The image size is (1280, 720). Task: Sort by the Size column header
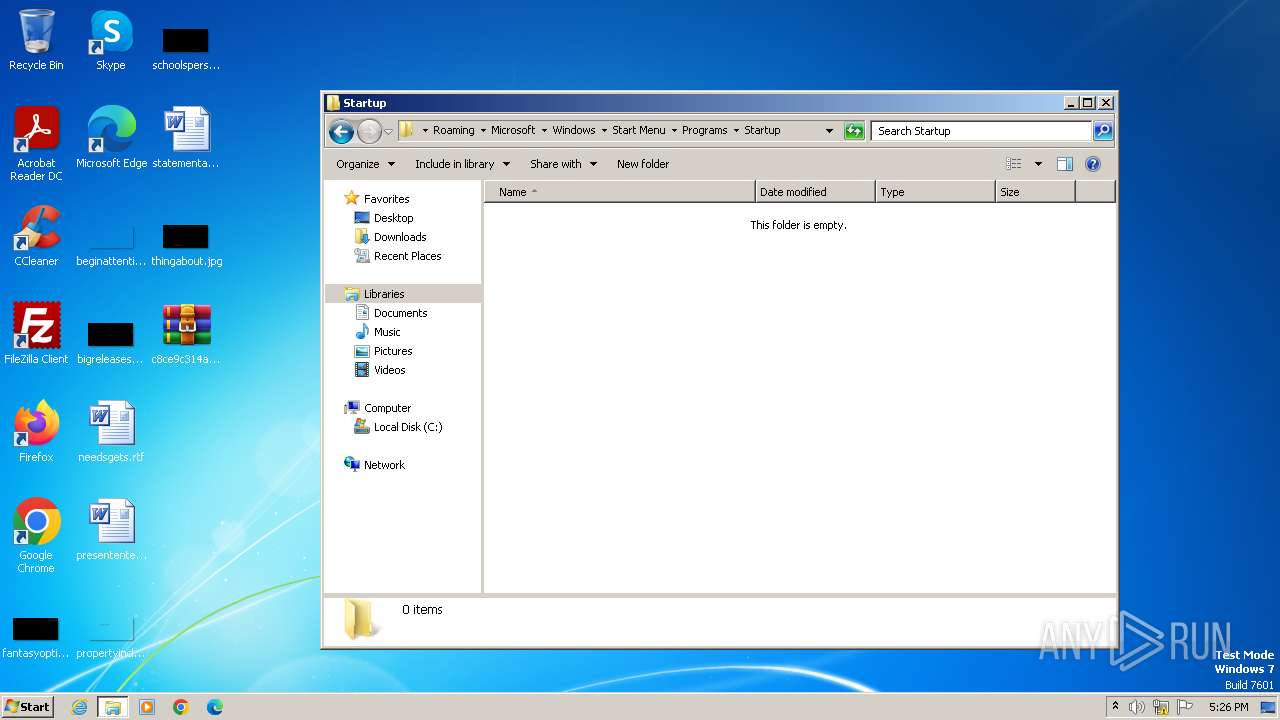[1035, 192]
